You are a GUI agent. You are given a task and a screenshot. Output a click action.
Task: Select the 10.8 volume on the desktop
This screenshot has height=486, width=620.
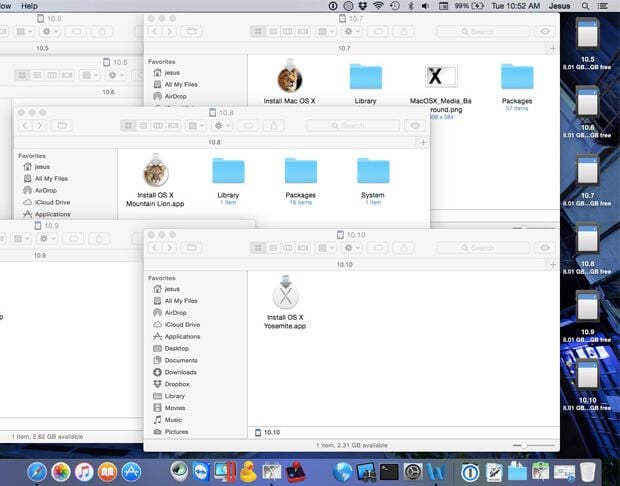(588, 239)
